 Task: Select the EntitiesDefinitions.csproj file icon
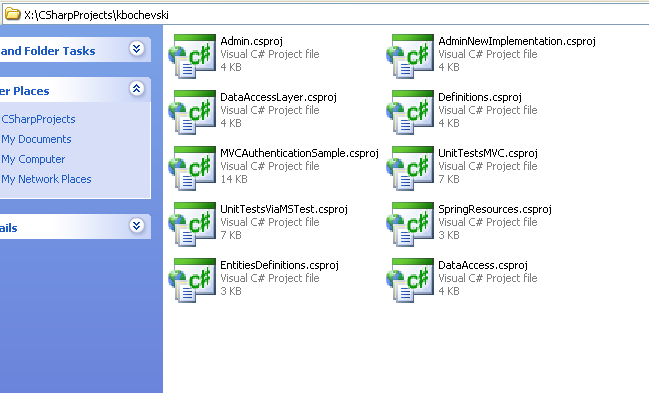coord(192,280)
